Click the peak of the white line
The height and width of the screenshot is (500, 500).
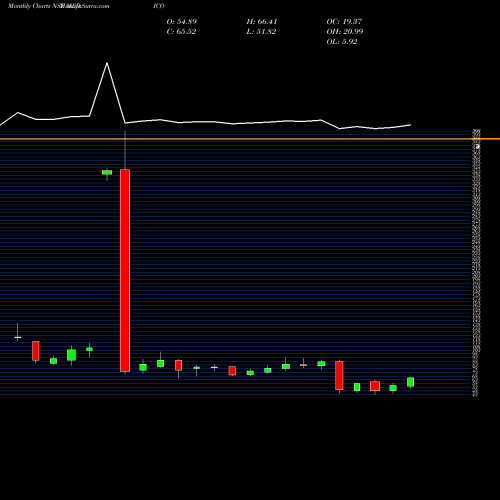(107, 63)
